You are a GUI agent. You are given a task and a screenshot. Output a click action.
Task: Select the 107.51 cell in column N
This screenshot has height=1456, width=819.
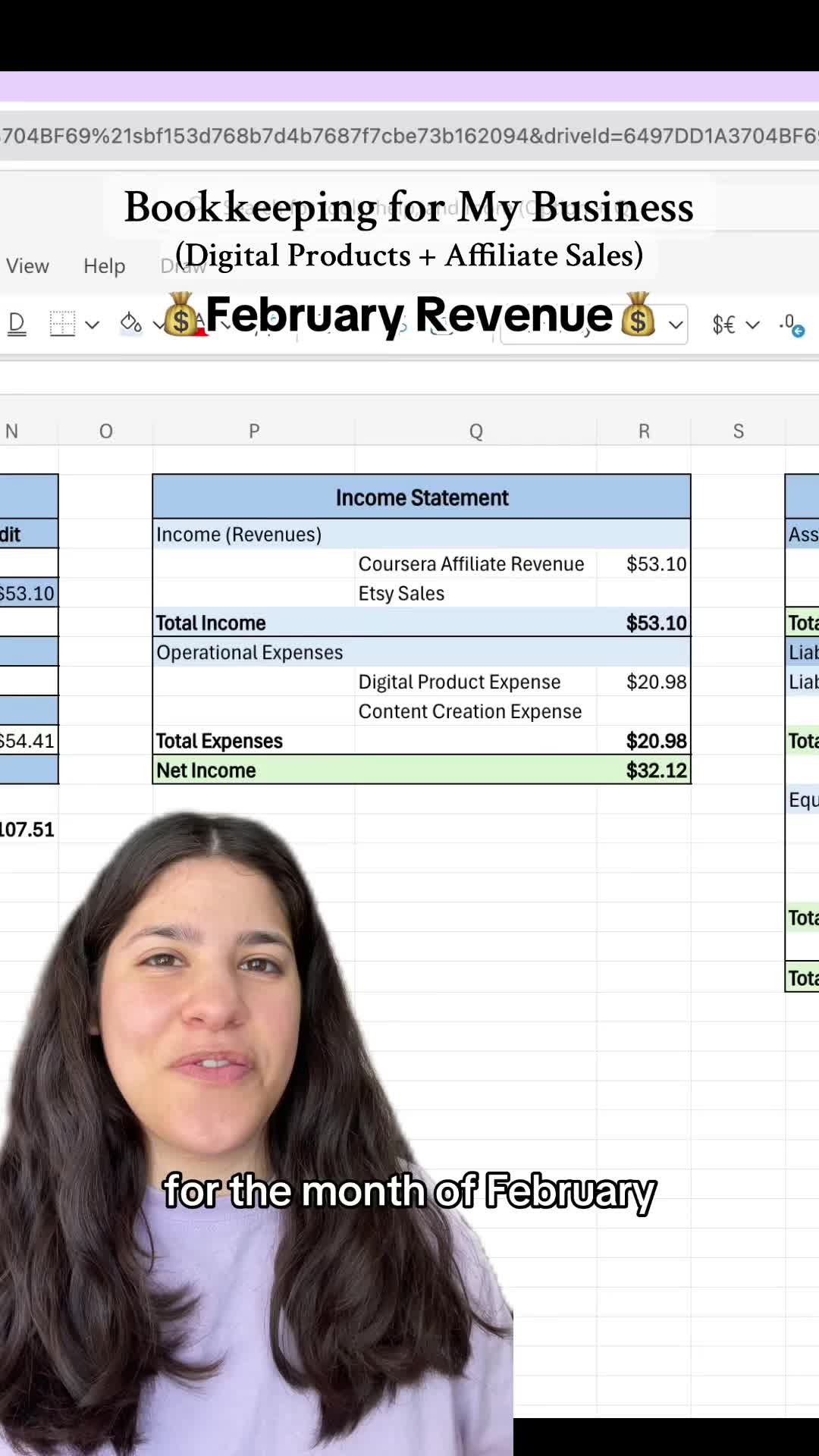click(x=29, y=829)
